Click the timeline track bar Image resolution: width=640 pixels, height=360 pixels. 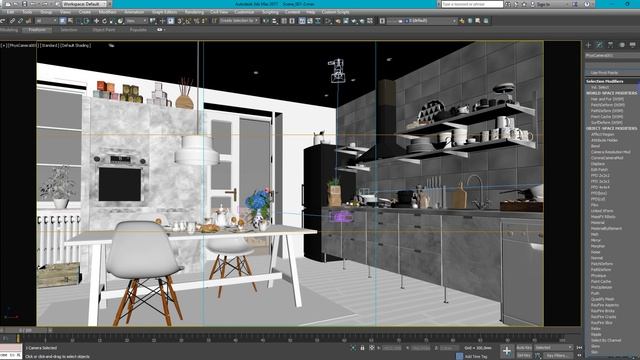[290, 338]
